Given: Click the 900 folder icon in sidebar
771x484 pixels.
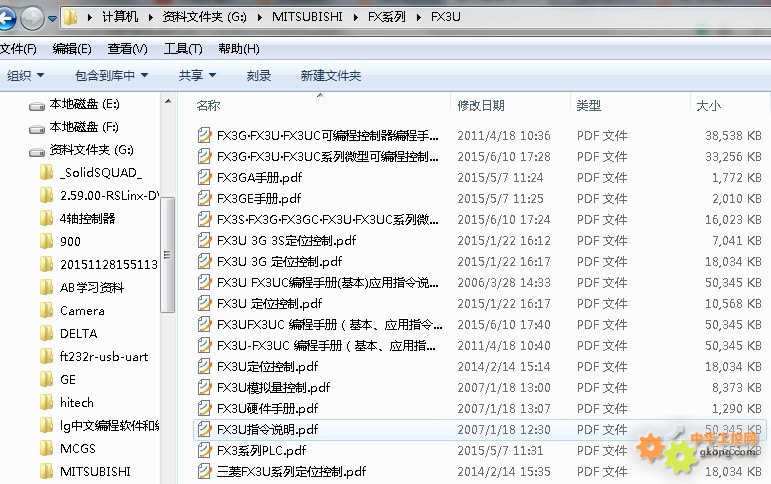Looking at the screenshot, I should pos(47,241).
